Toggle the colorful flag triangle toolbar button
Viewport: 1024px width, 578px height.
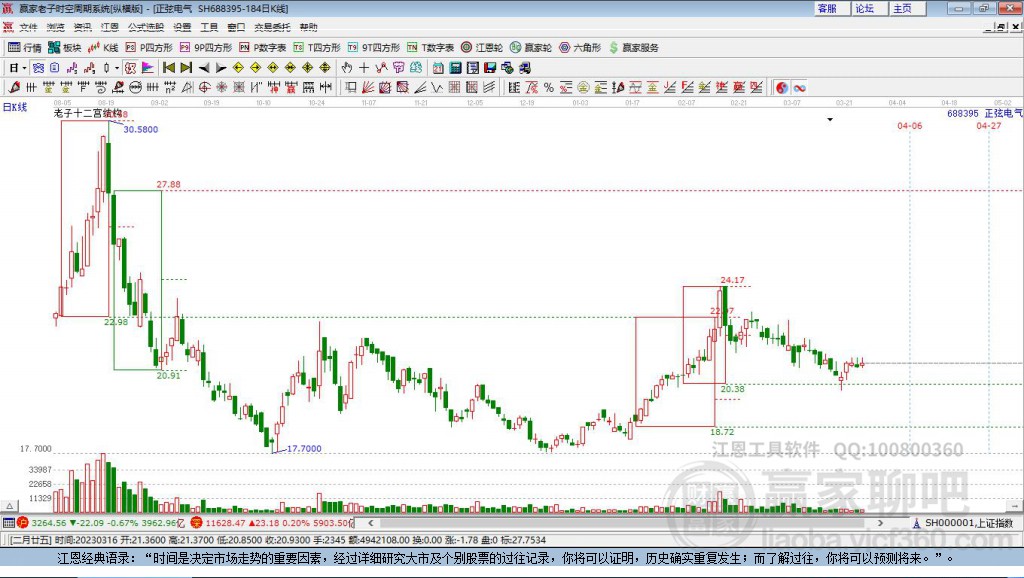[148, 67]
